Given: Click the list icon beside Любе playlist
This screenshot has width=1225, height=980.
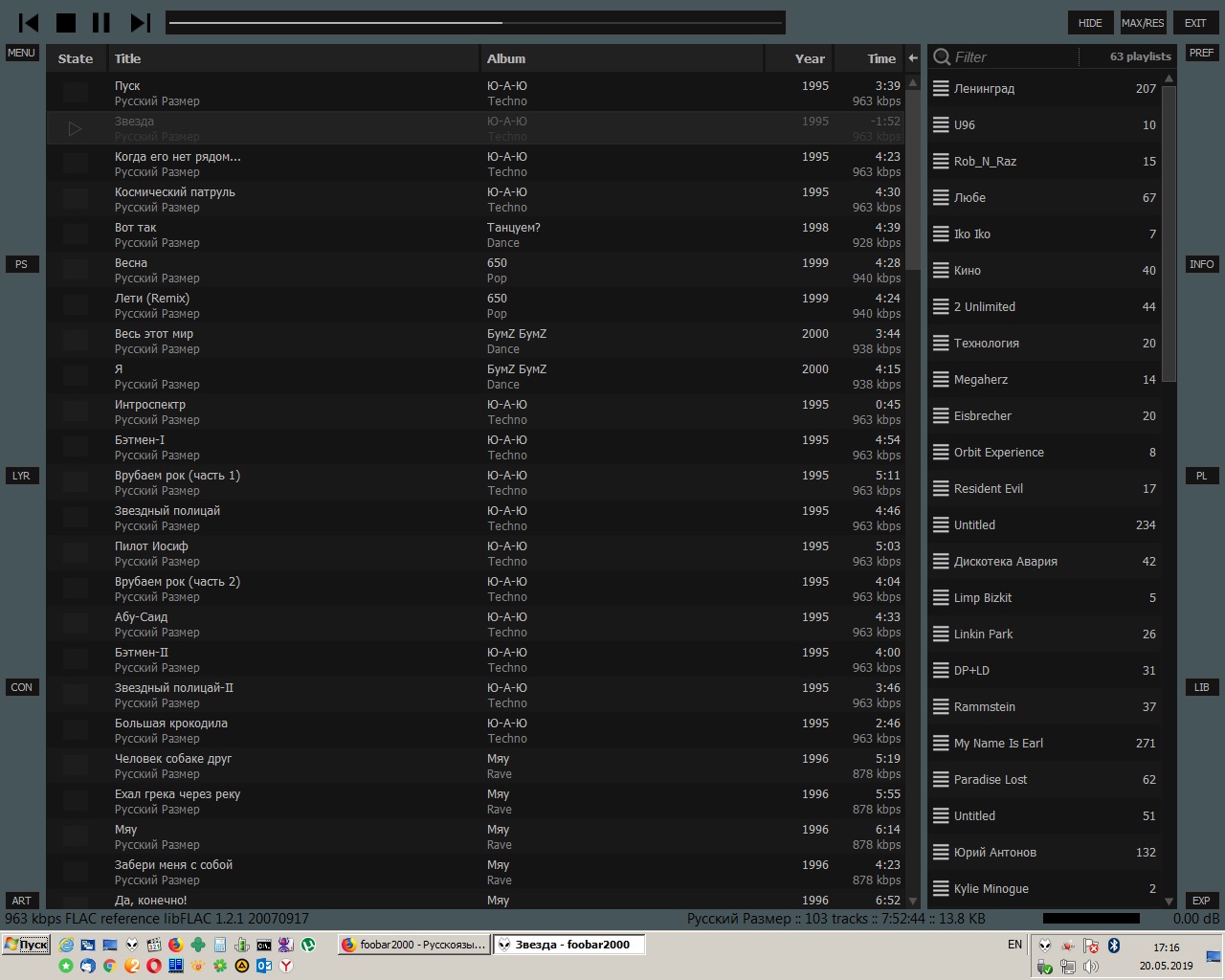Looking at the screenshot, I should (x=941, y=198).
